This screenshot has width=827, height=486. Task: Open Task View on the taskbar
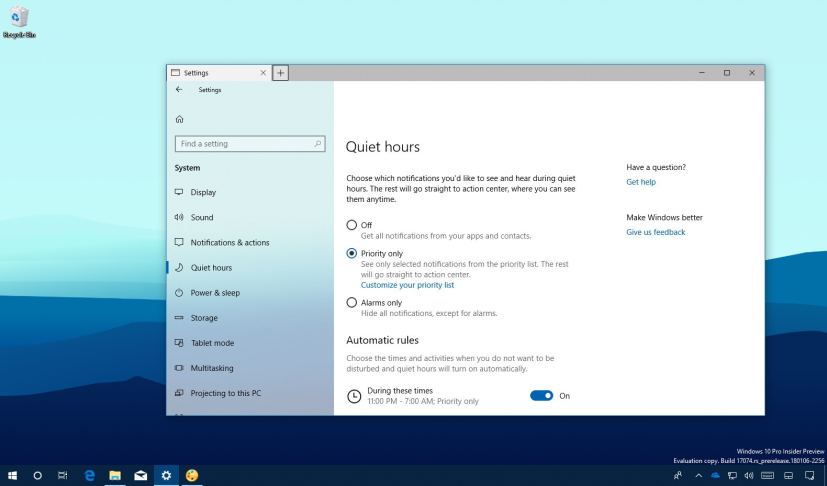62,475
